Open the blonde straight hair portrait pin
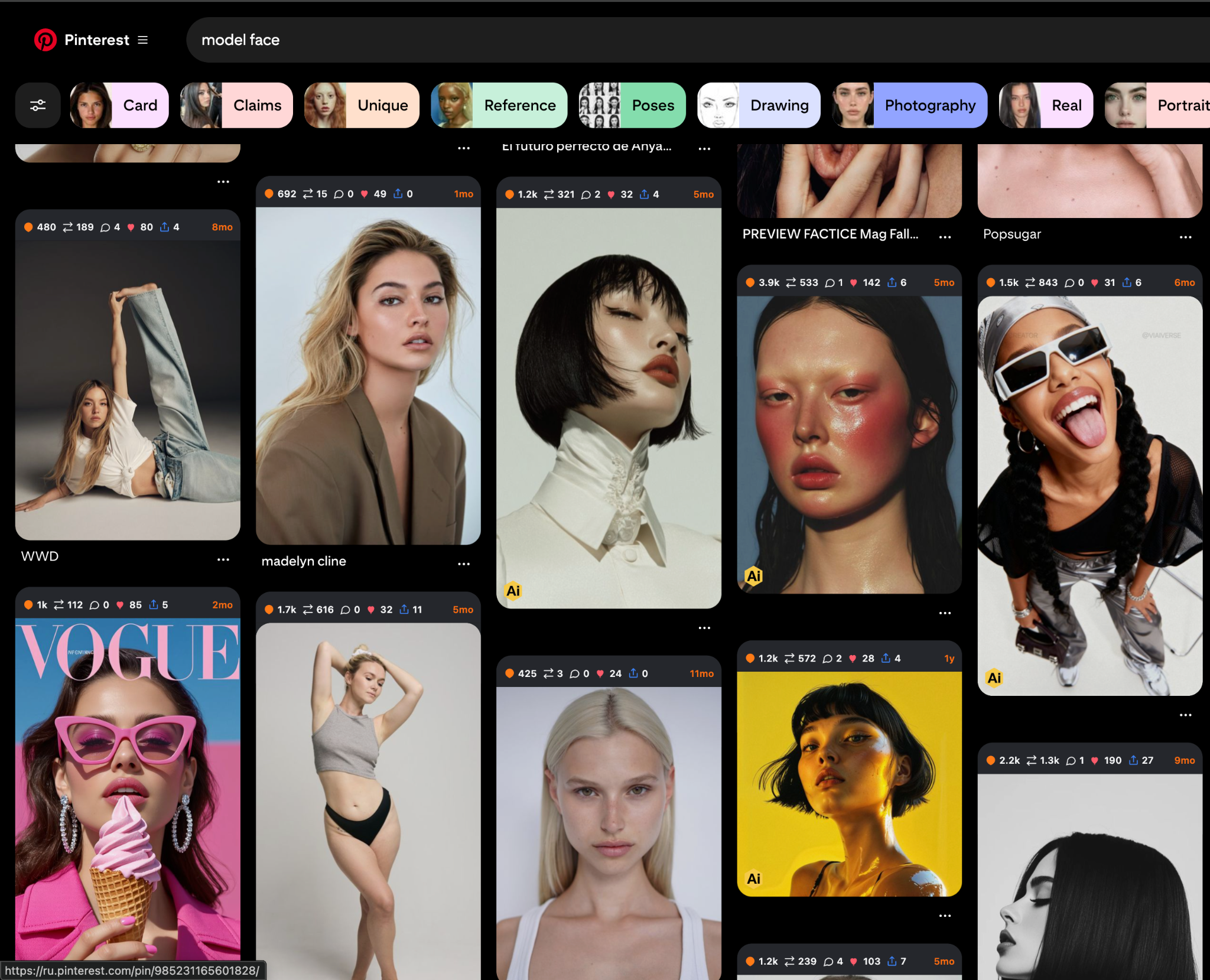This screenshot has width=1210, height=980. pyautogui.click(x=609, y=833)
